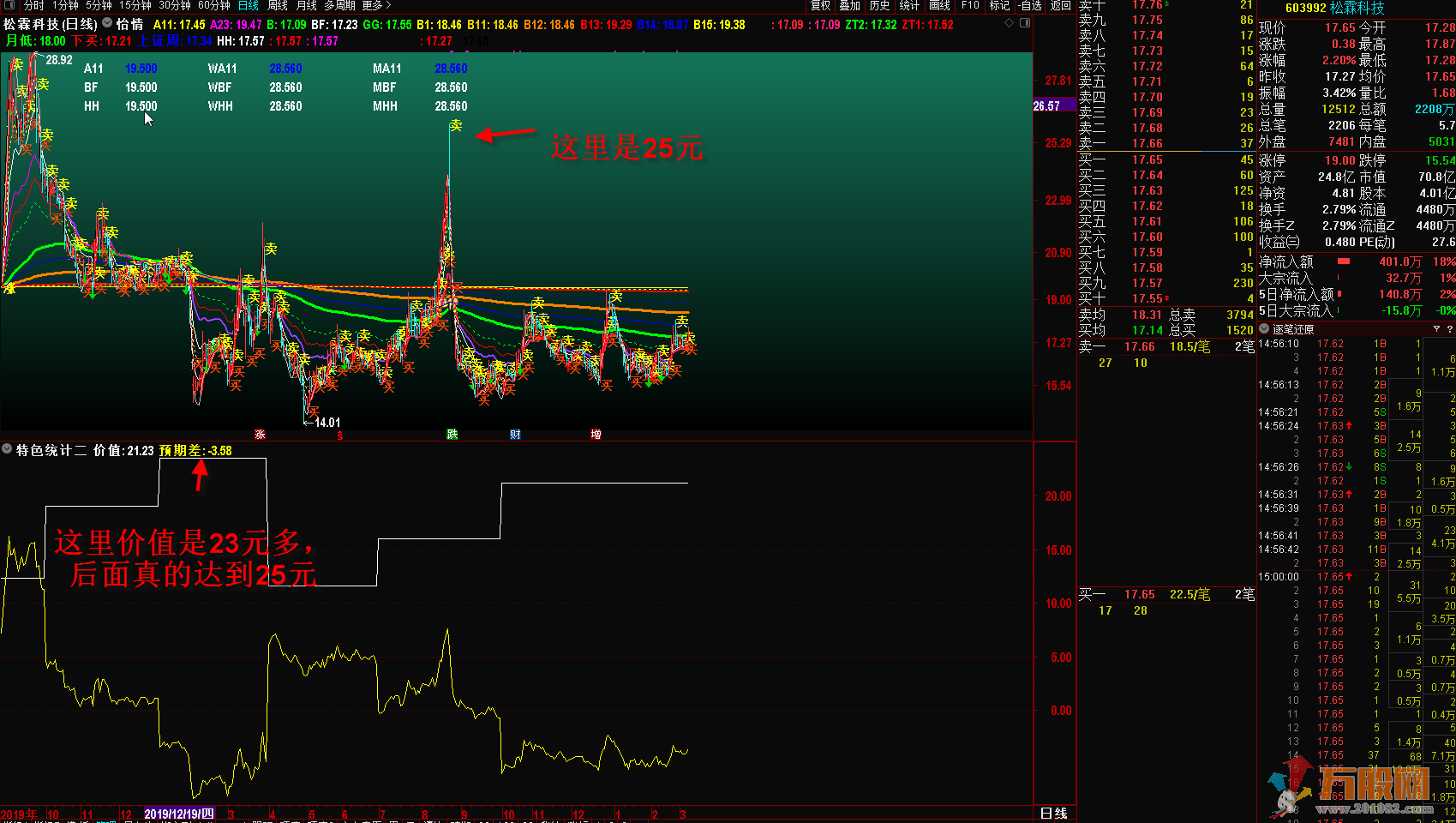
Task: Click the 大宗流入 32.7万 row
Action: tap(1357, 278)
